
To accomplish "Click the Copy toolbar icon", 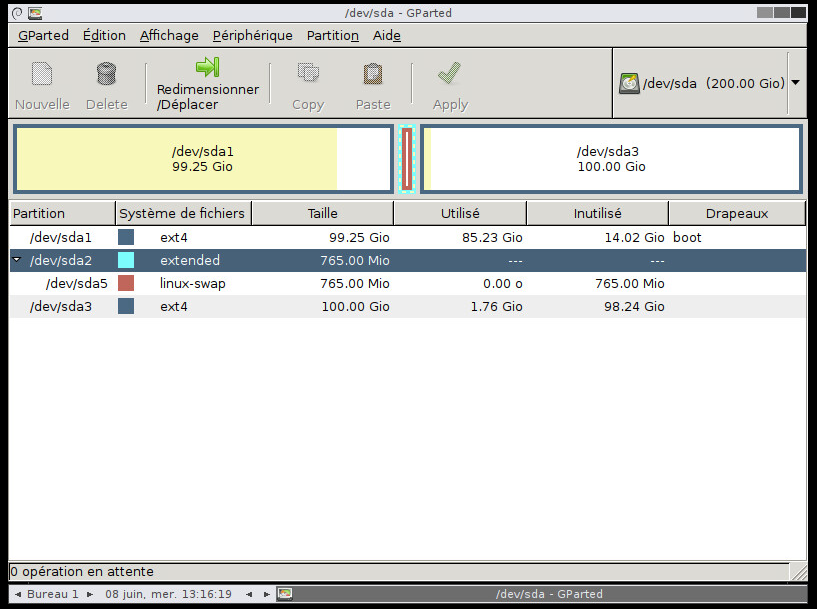I will [308, 74].
